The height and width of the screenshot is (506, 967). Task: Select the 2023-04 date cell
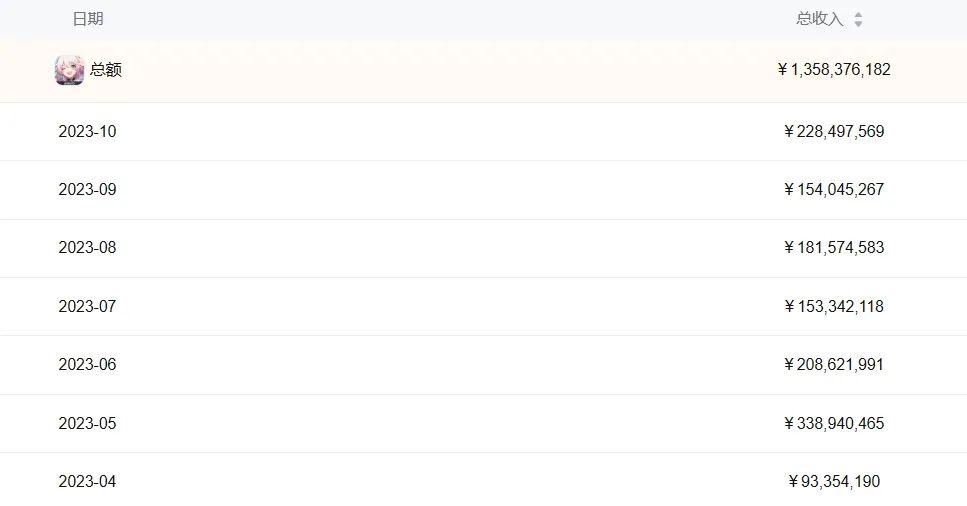click(87, 481)
